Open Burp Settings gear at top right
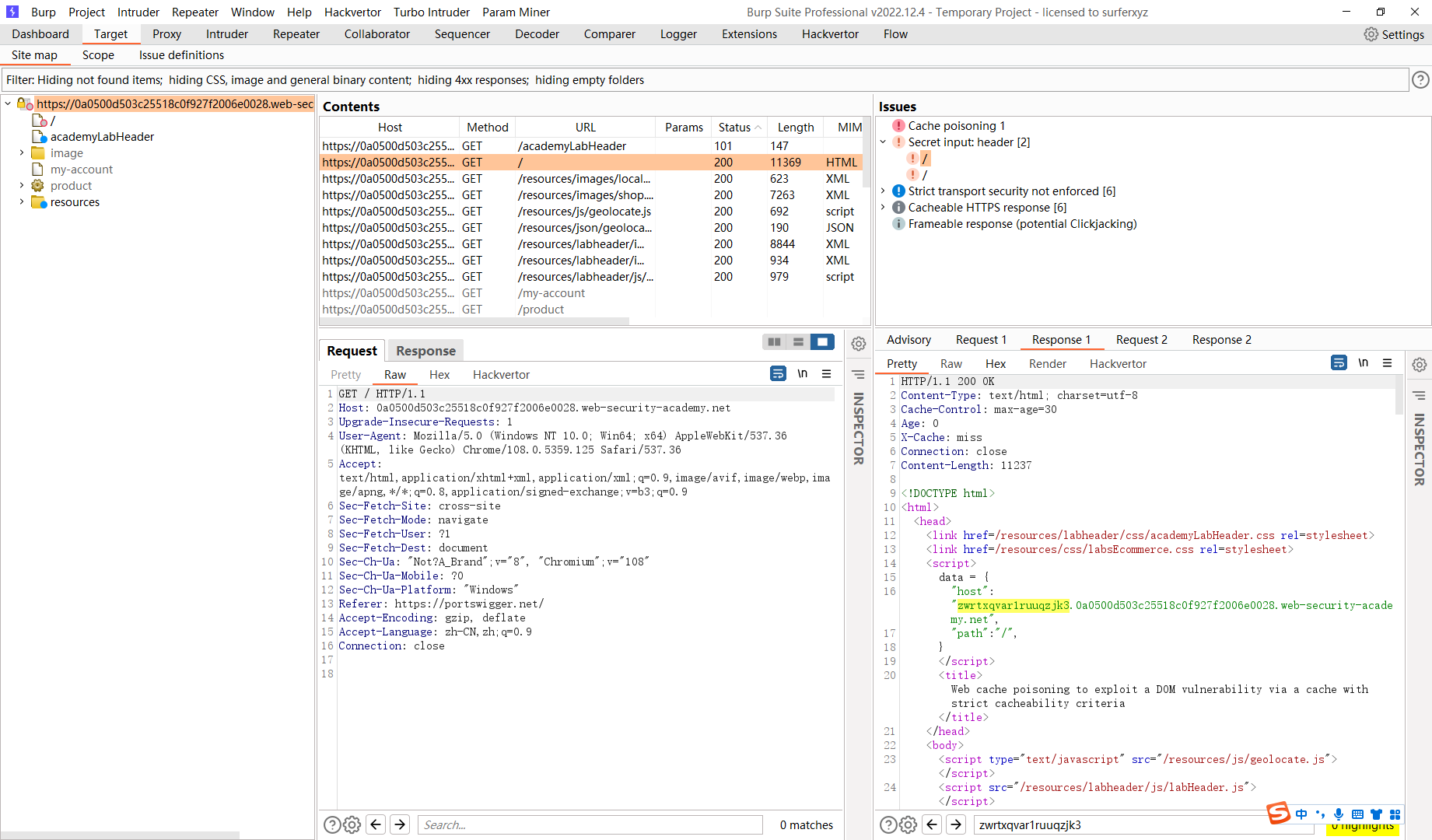 pyautogui.click(x=1371, y=34)
